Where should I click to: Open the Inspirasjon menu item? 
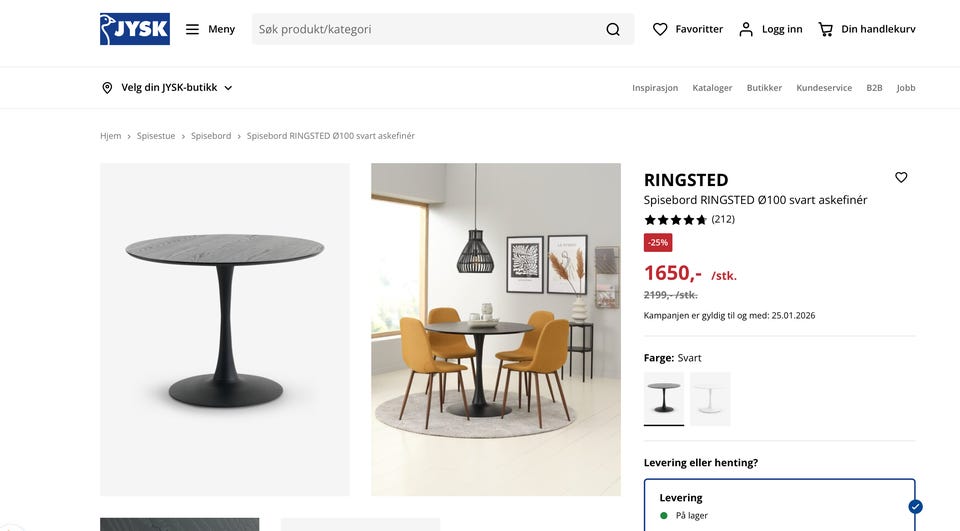[x=655, y=88]
